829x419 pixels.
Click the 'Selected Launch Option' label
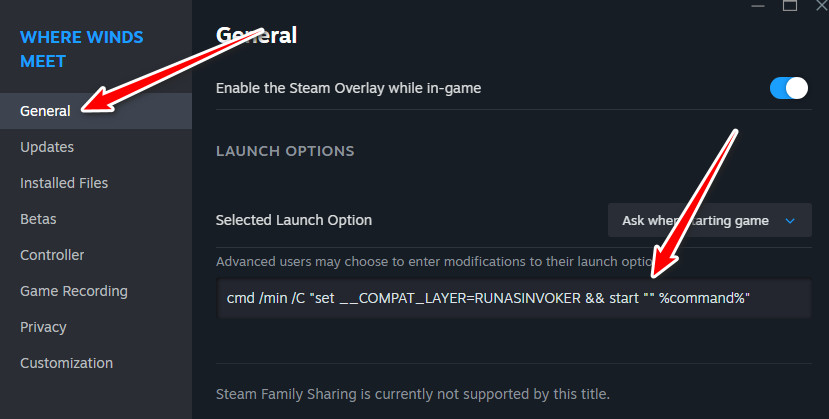point(294,220)
